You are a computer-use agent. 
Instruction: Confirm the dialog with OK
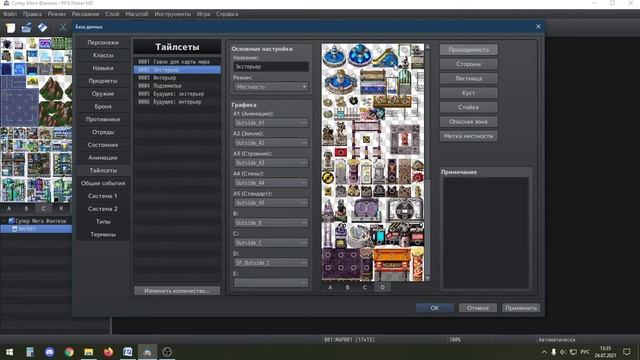435,308
